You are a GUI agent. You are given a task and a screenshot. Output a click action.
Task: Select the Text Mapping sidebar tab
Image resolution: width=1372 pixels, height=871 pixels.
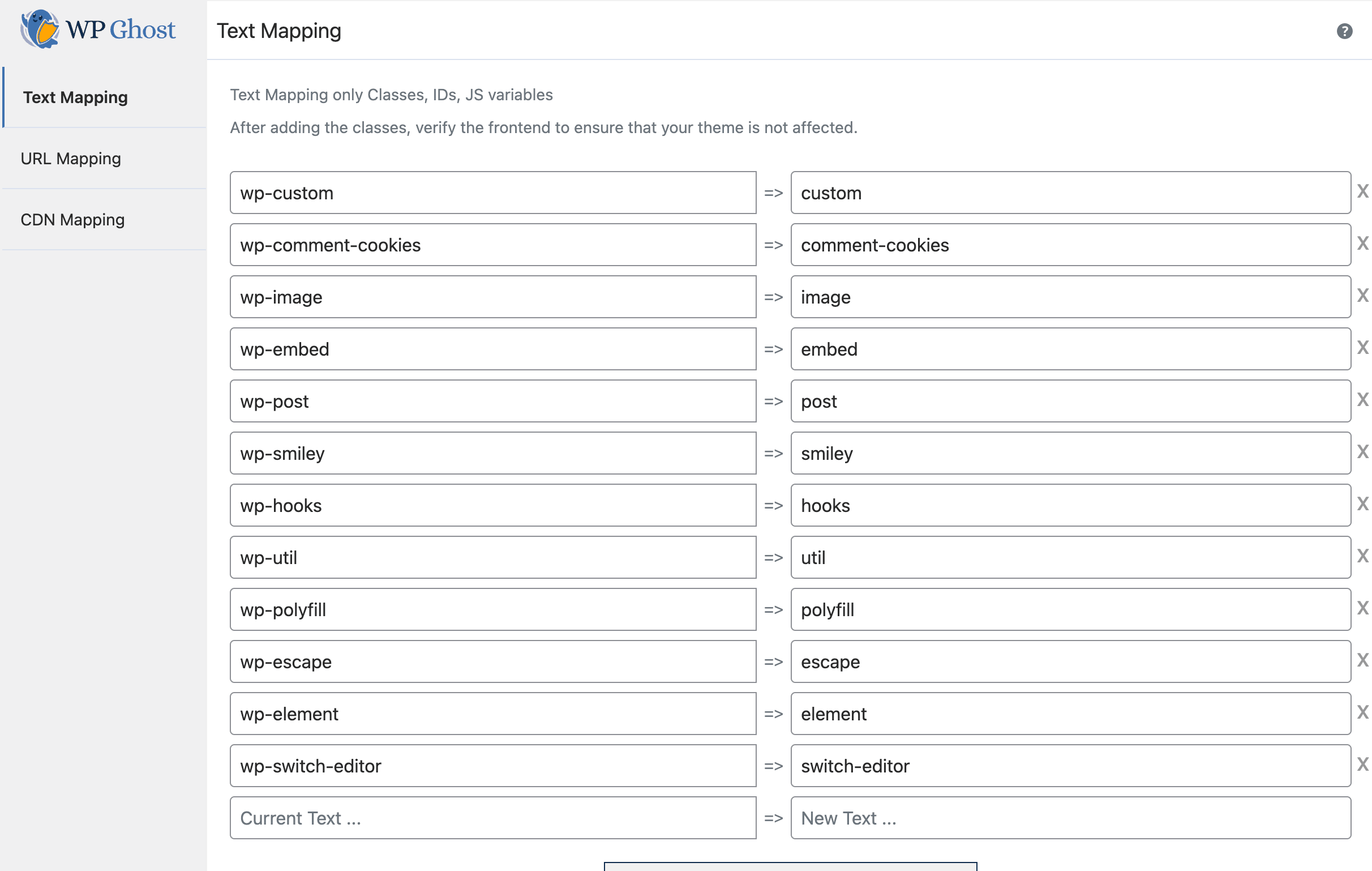[x=75, y=97]
